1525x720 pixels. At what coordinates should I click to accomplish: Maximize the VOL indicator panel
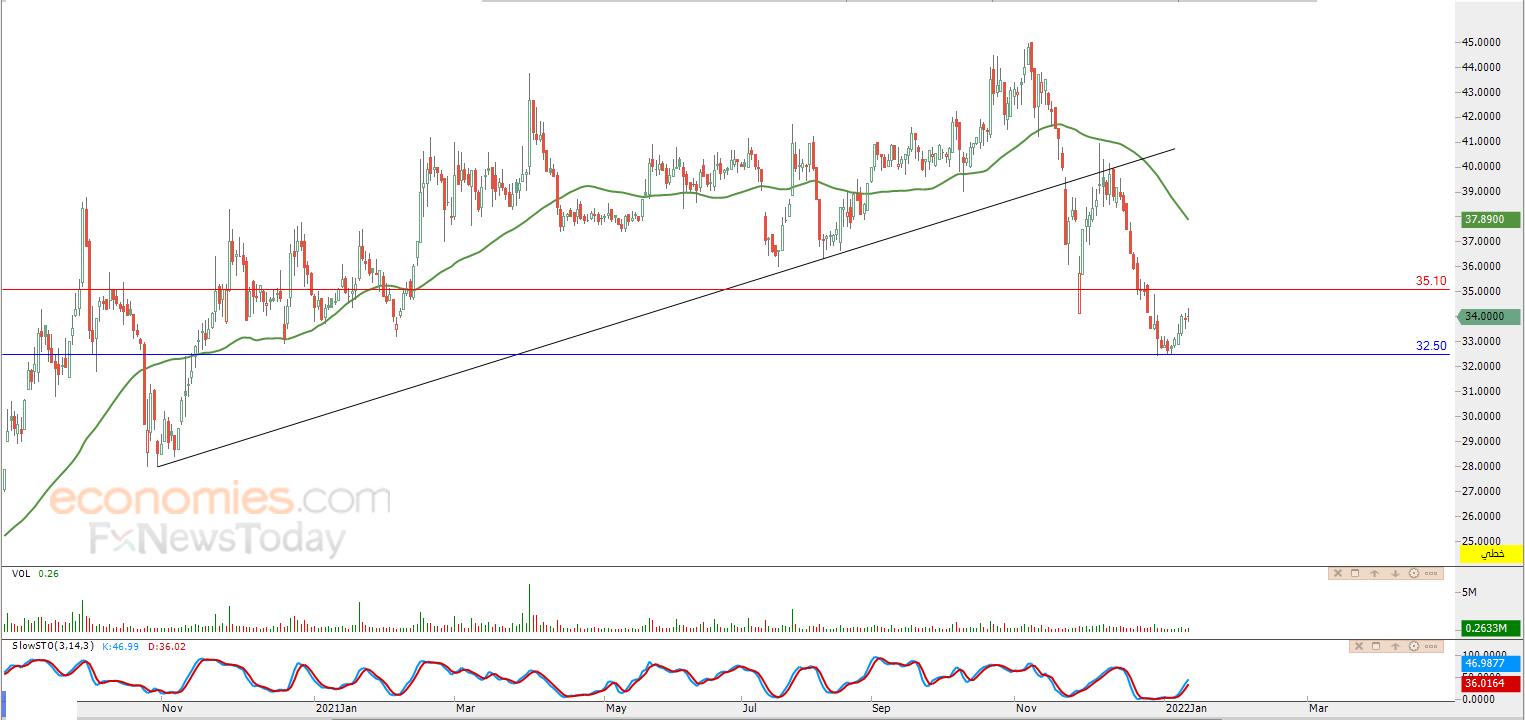point(1355,573)
